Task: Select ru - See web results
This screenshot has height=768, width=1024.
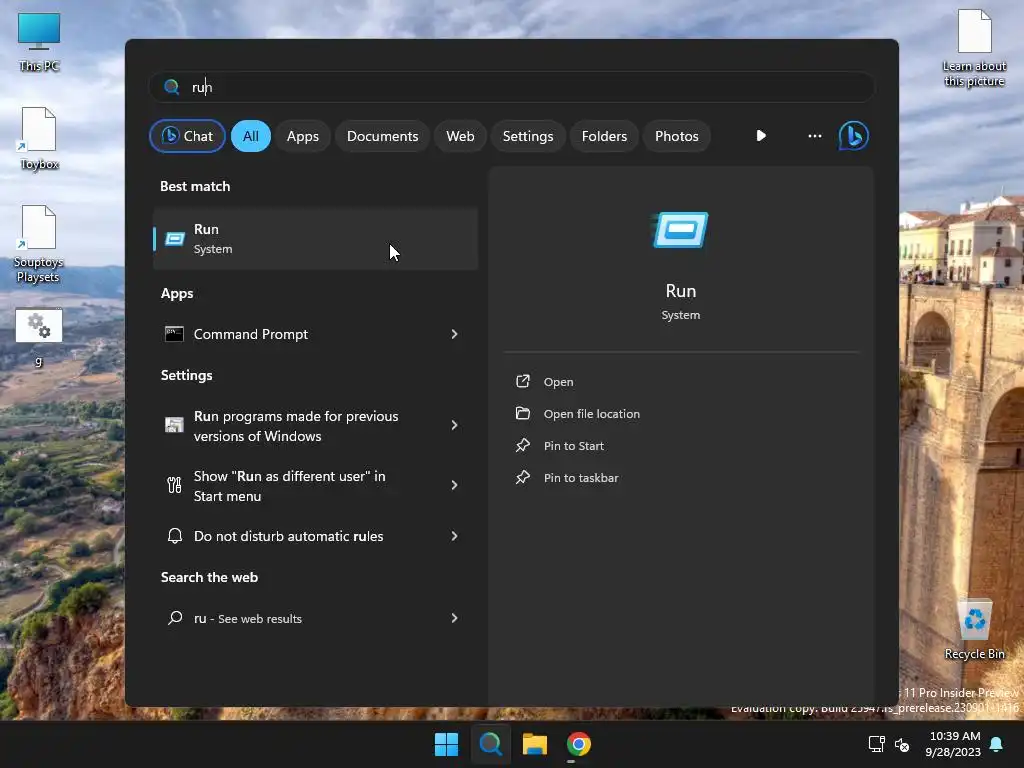Action: coord(315,618)
